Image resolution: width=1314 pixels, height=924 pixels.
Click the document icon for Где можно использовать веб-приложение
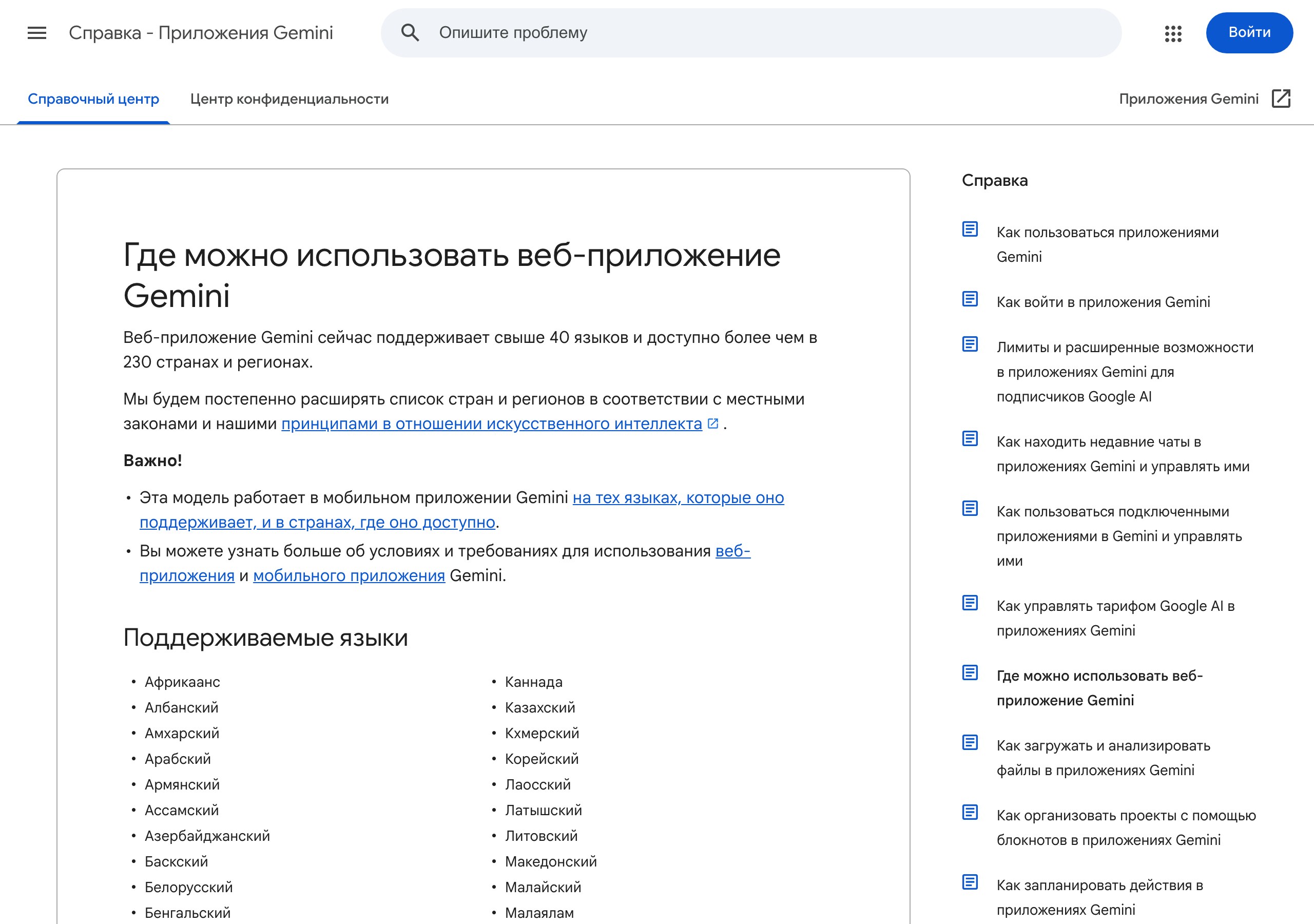[970, 672]
